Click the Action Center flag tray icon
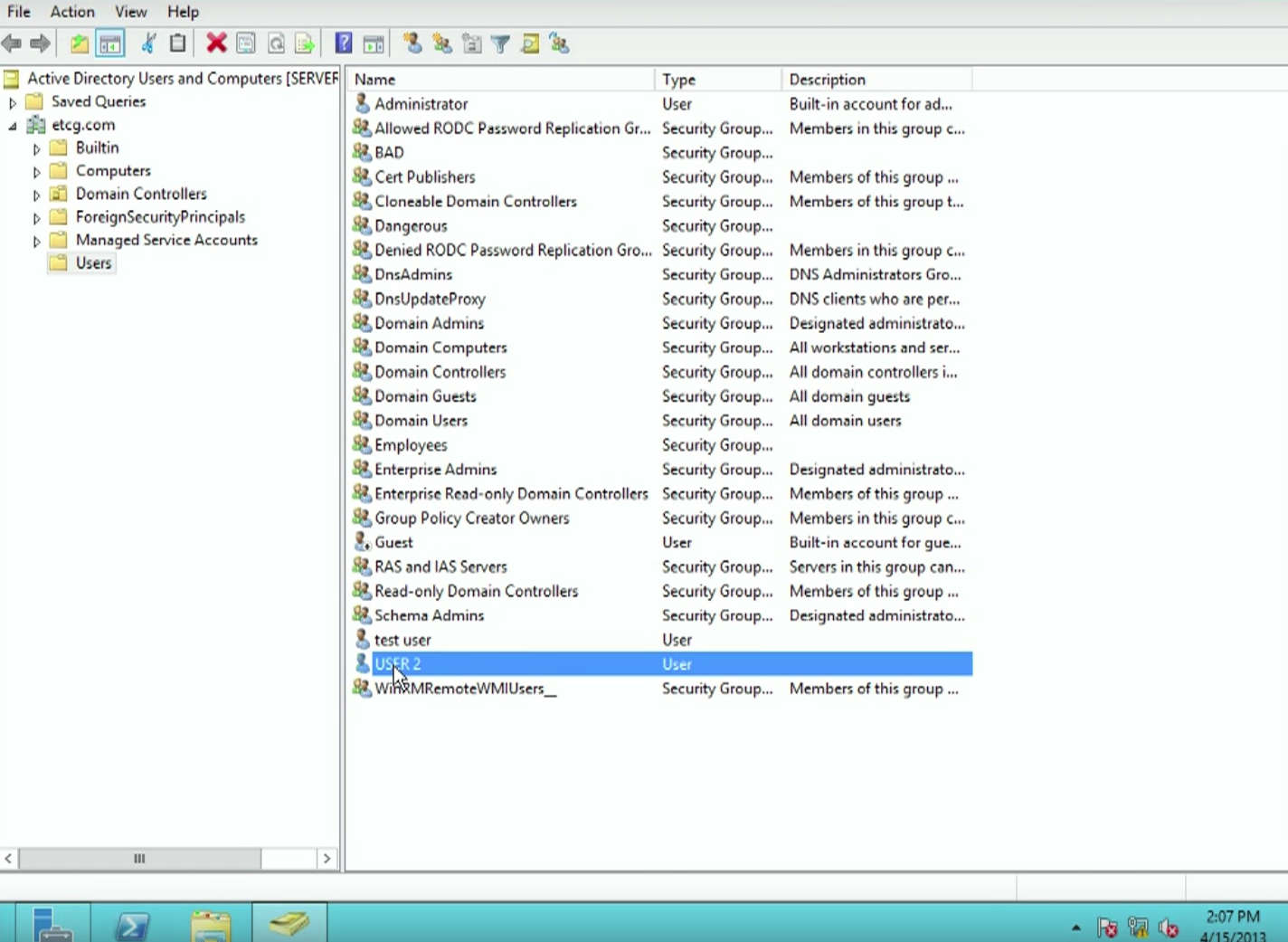Viewport: 1288px width, 942px height. pos(1107,928)
